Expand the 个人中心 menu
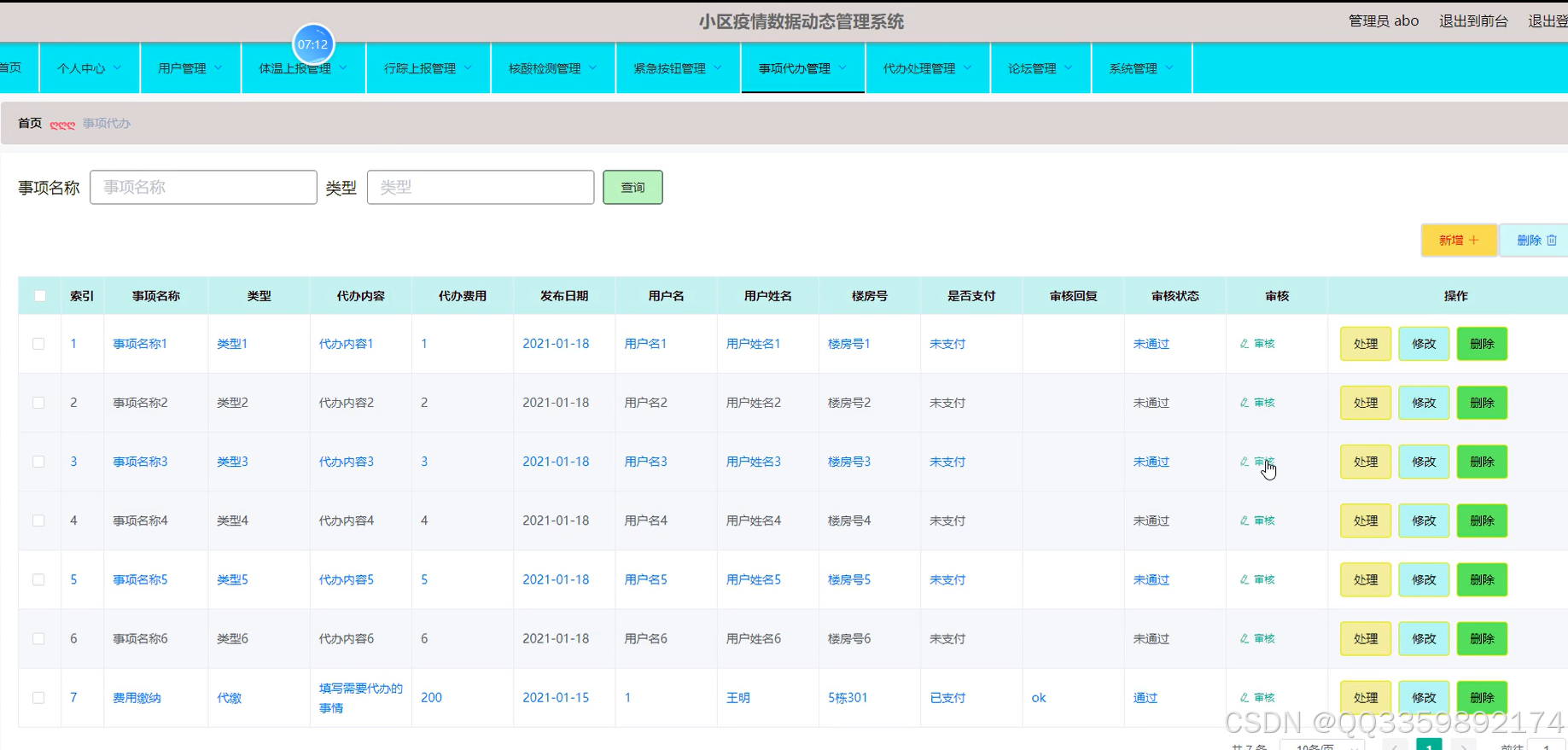This screenshot has height=750, width=1568. coord(90,68)
